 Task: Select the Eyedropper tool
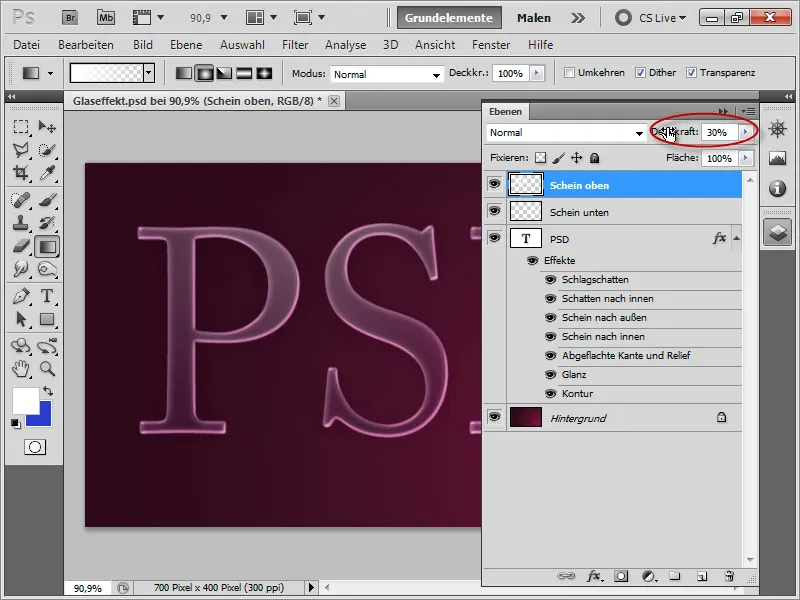point(47,173)
